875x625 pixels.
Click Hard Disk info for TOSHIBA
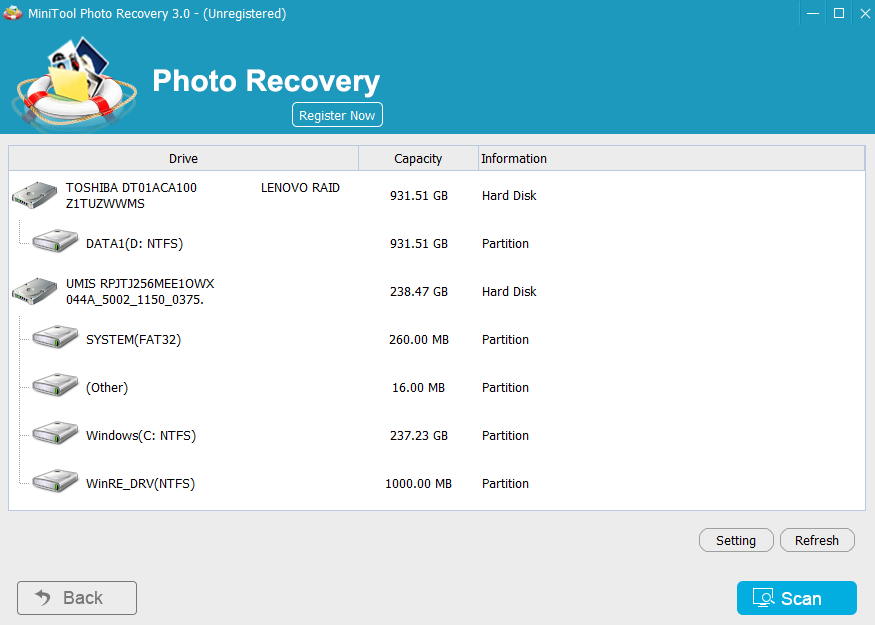tap(509, 195)
